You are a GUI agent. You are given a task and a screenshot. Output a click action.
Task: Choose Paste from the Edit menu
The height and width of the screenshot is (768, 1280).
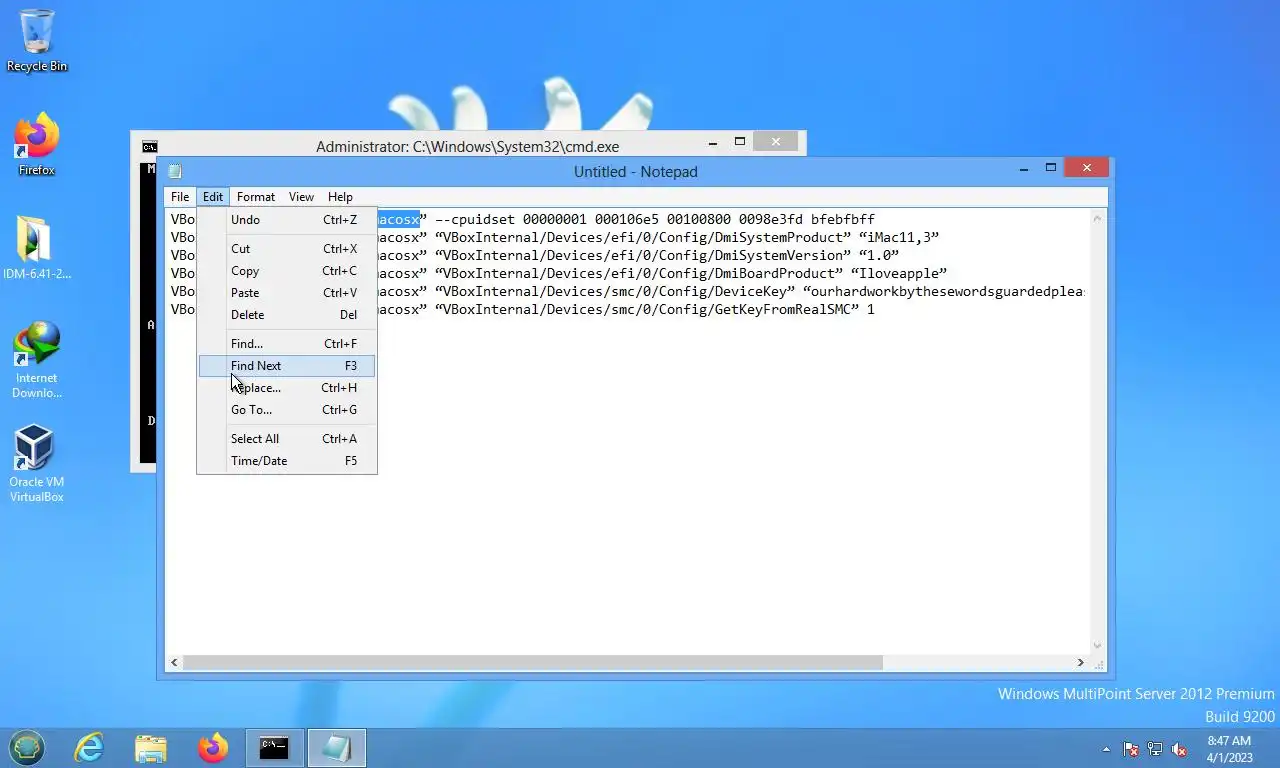pyautogui.click(x=287, y=293)
